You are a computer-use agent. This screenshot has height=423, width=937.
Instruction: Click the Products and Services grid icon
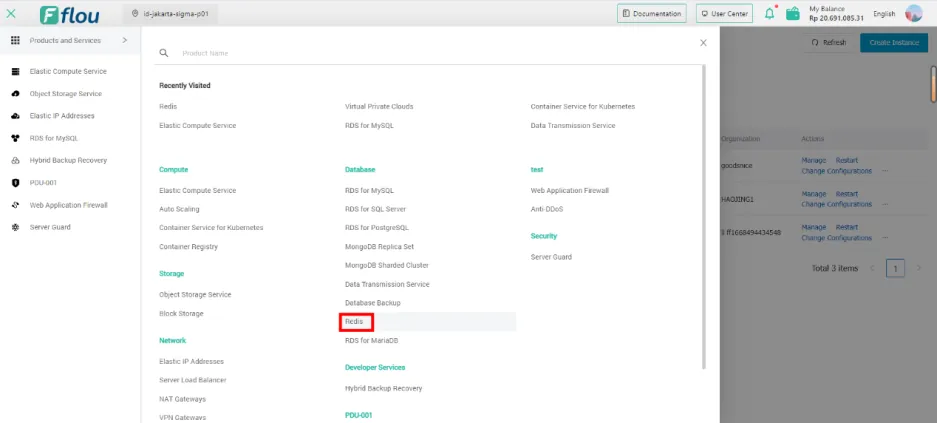tap(16, 40)
